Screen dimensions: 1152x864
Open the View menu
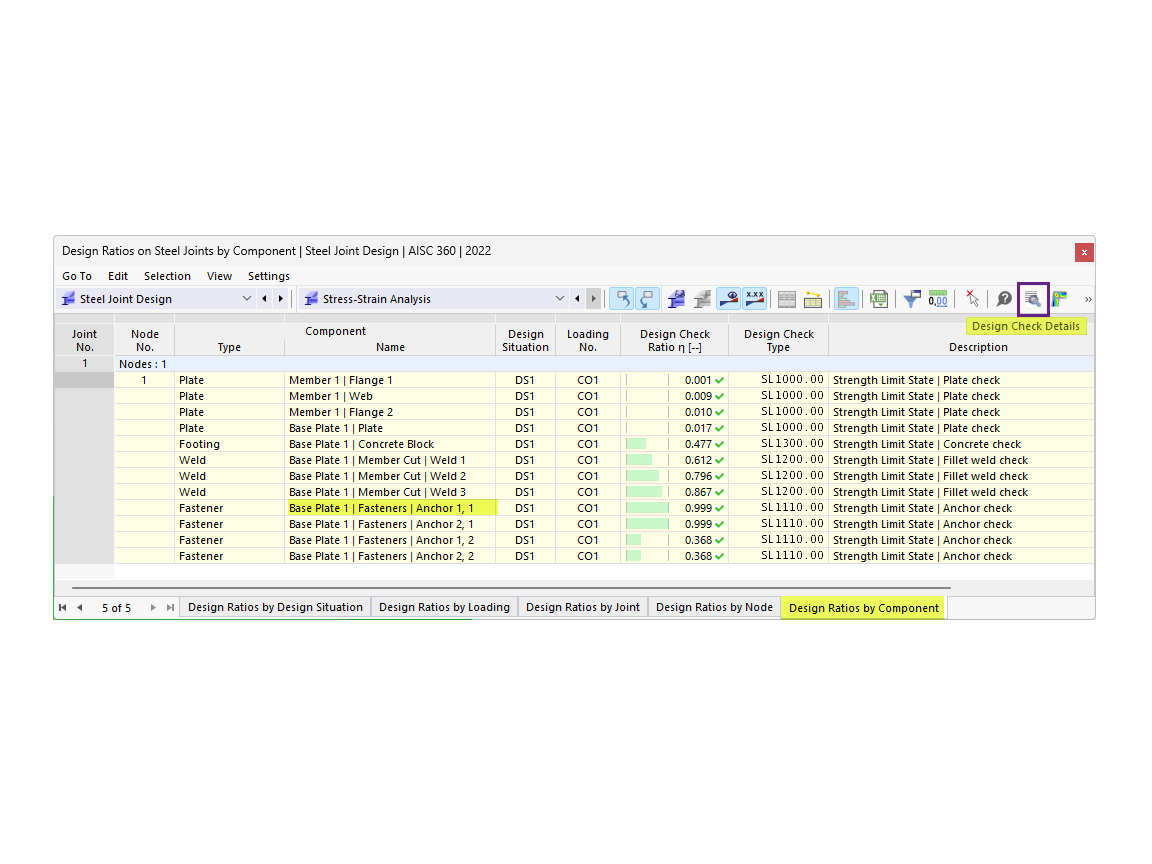[x=219, y=276]
